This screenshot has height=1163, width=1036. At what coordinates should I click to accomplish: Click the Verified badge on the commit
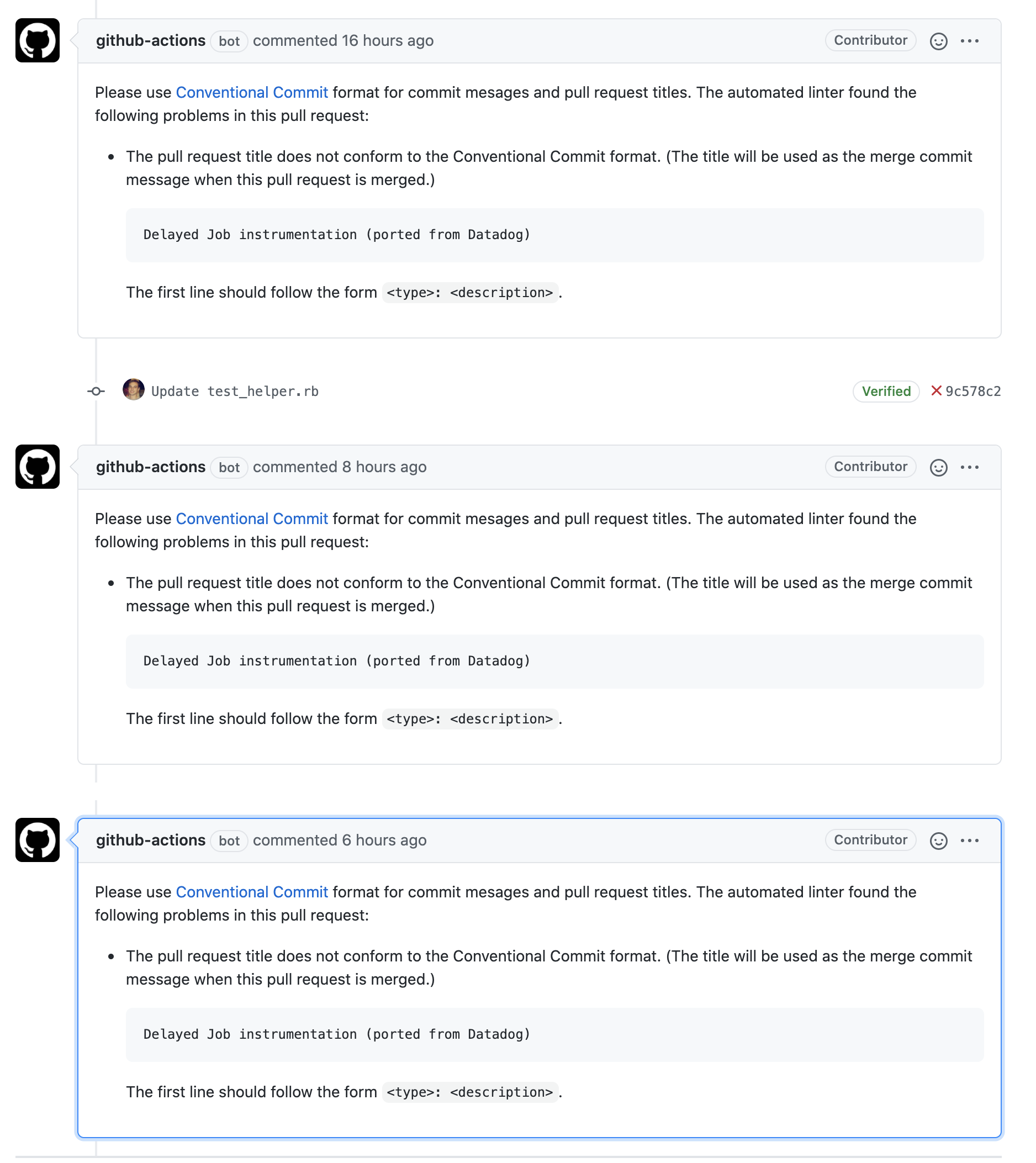pyautogui.click(x=886, y=391)
